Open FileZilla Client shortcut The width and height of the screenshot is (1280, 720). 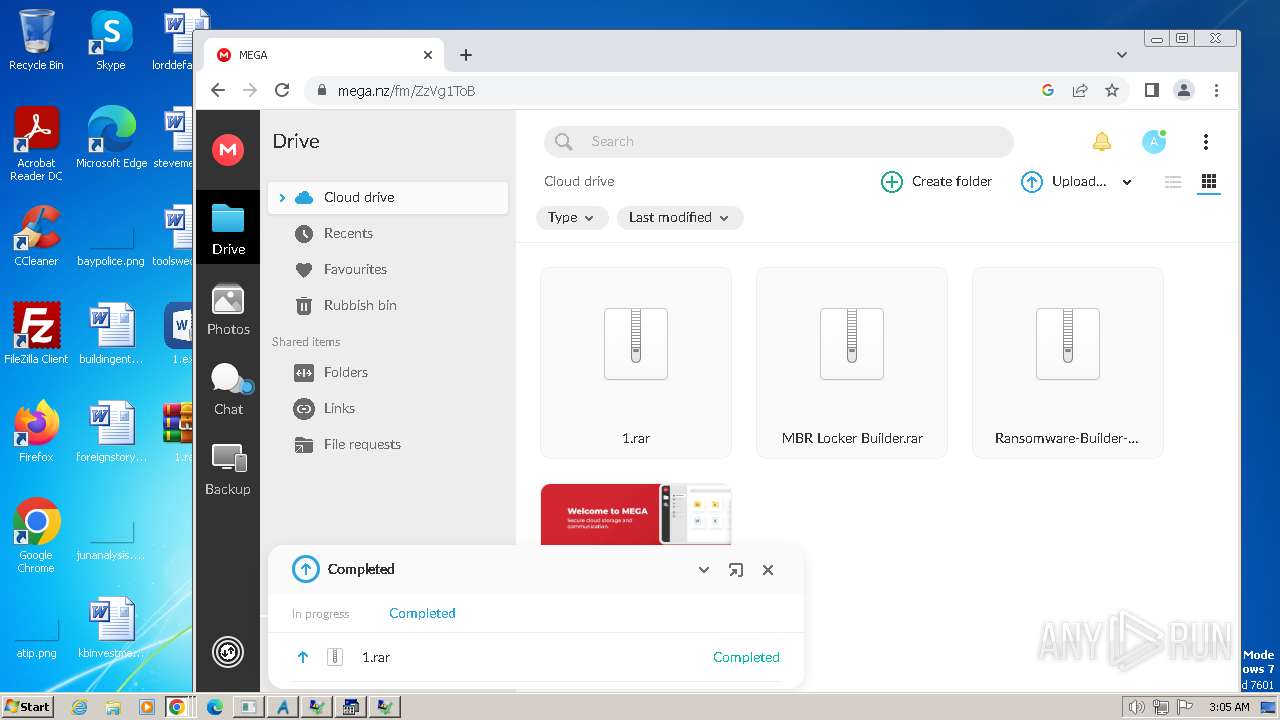click(36, 334)
